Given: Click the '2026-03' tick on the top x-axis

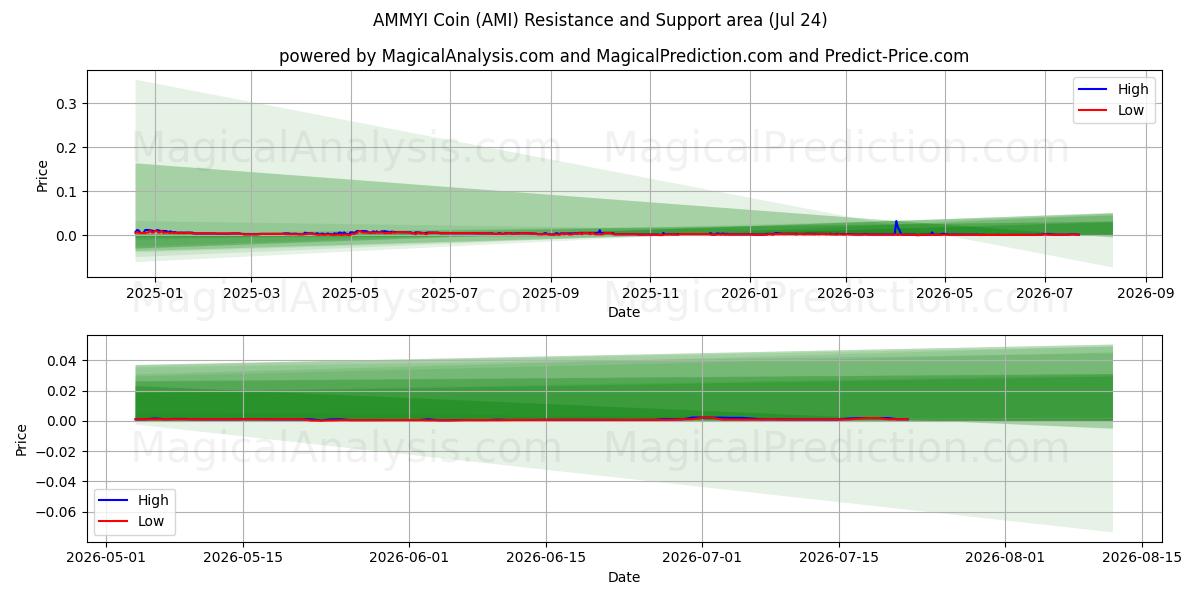Looking at the screenshot, I should [846, 294].
